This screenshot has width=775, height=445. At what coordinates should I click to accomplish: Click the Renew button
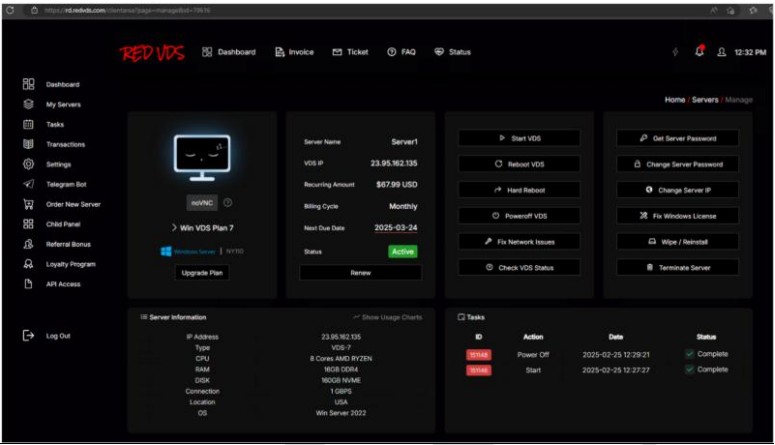click(x=360, y=272)
